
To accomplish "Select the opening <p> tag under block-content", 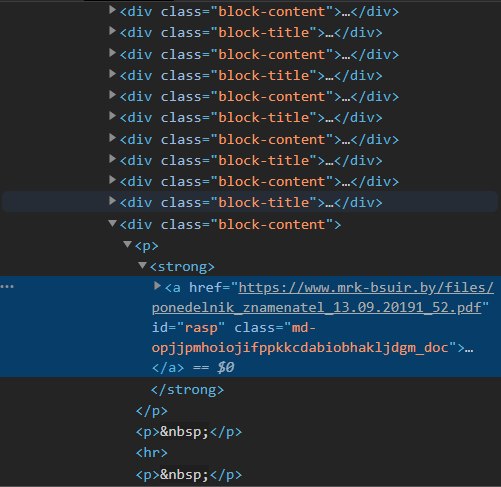I will pos(147,246).
